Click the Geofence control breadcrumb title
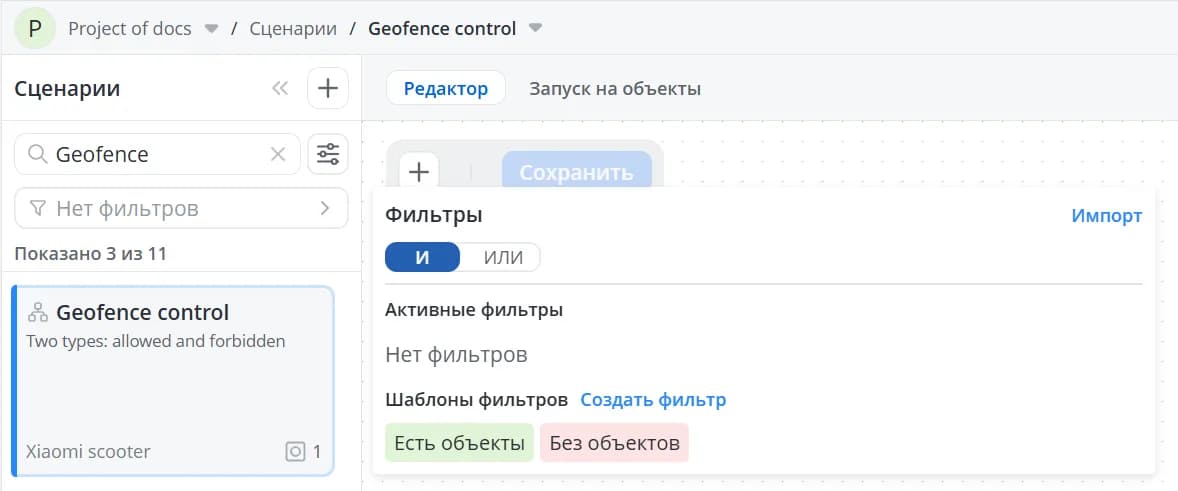The width and height of the screenshot is (1178, 491). point(442,29)
